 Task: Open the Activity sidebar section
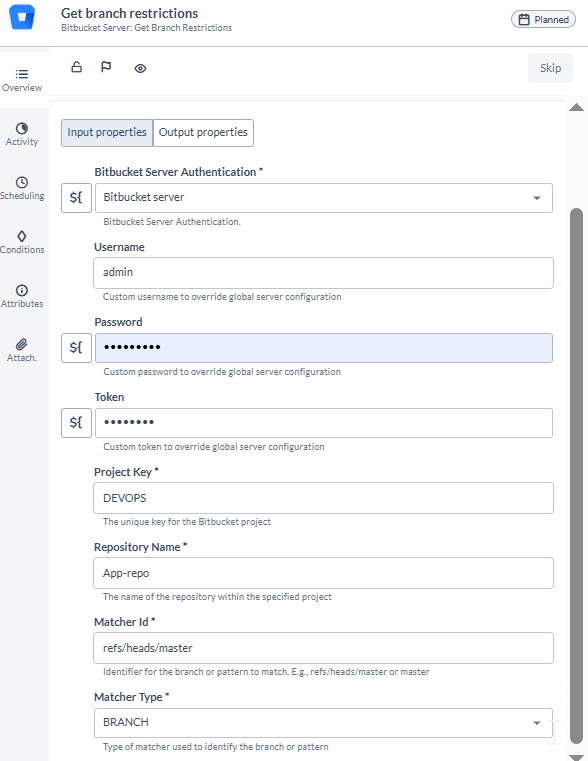pos(22,134)
